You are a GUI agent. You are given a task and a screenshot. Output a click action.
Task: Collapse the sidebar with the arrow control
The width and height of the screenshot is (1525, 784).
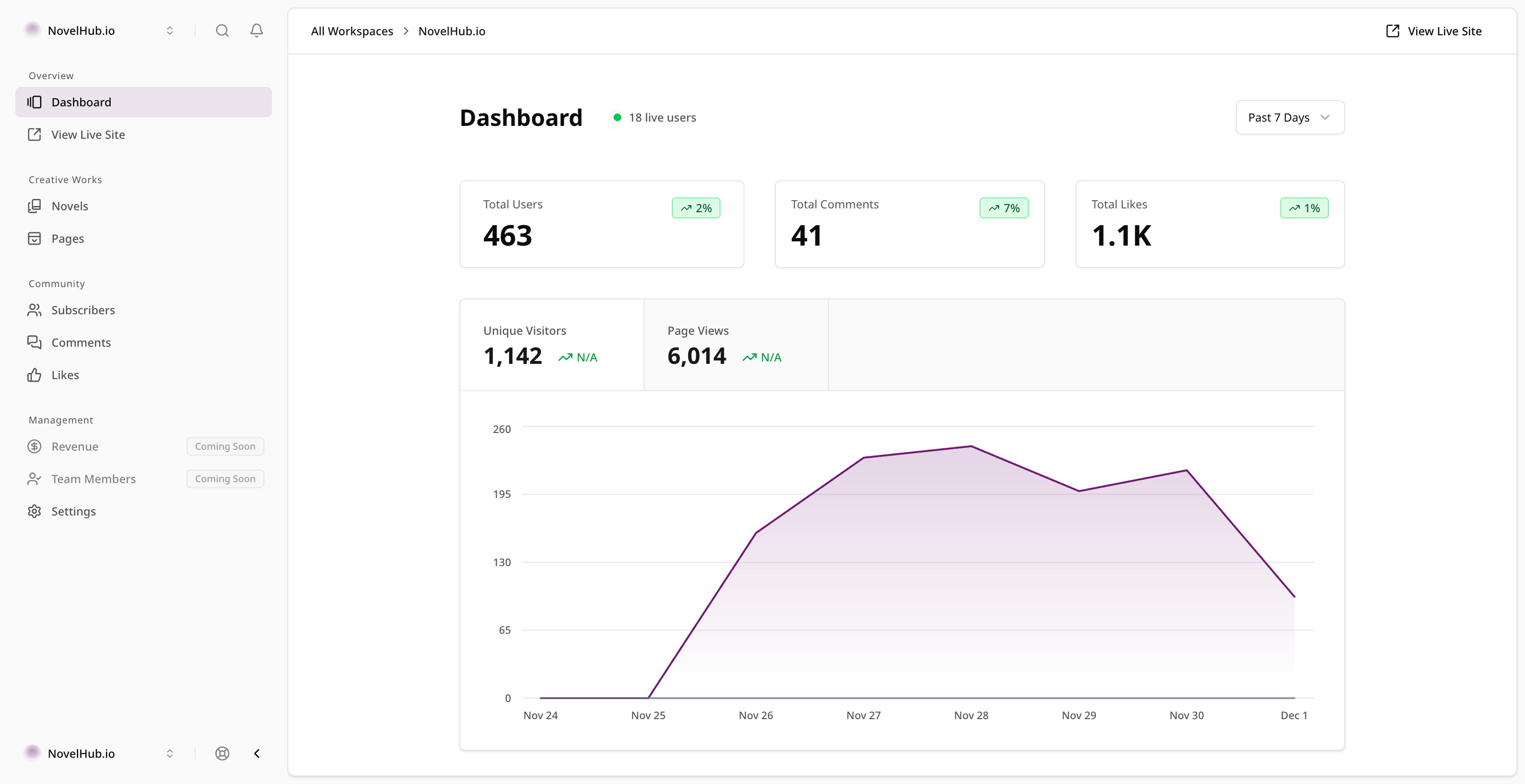[256, 753]
